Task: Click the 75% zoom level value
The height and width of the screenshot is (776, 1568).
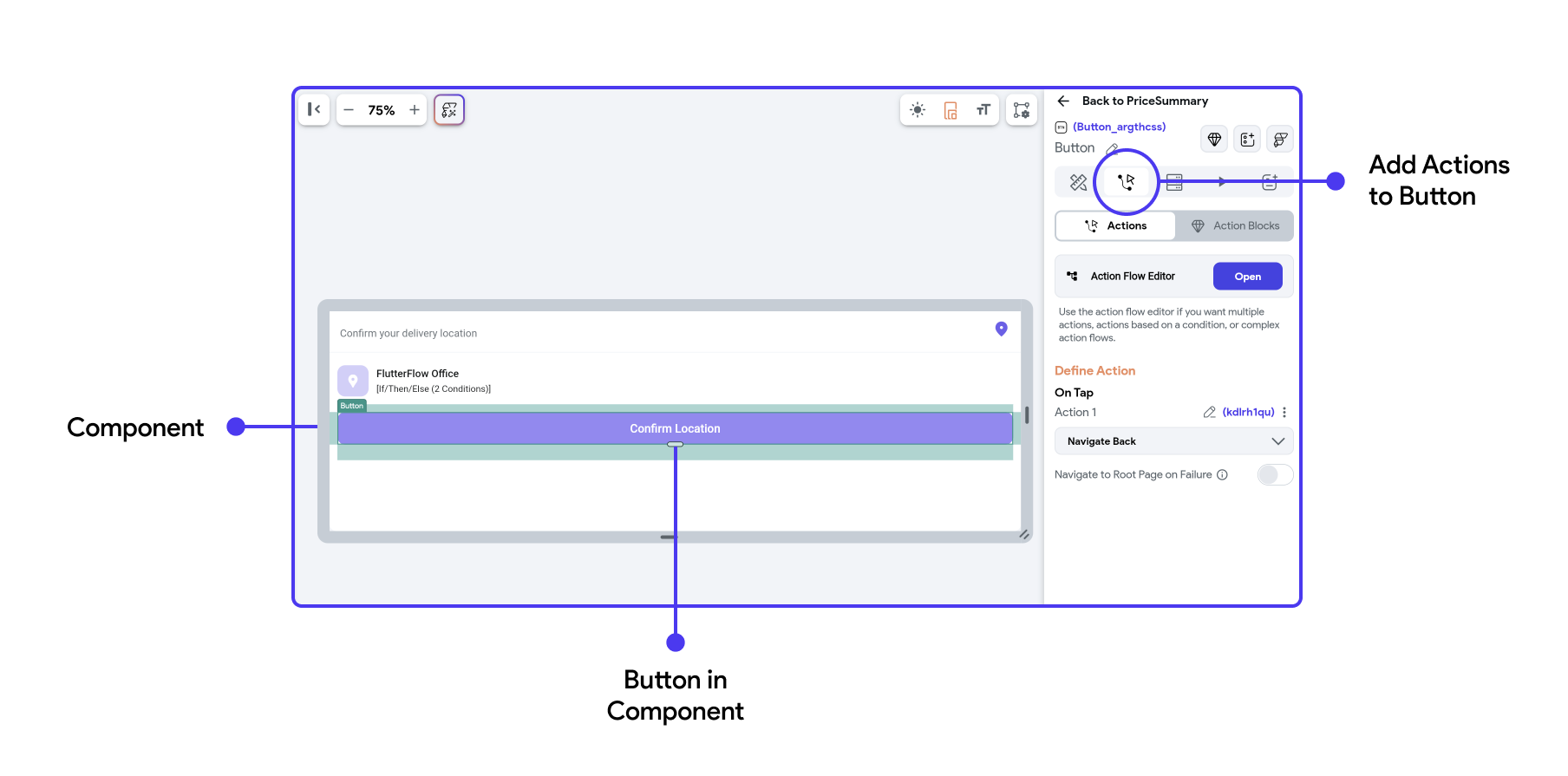Action: click(x=382, y=110)
